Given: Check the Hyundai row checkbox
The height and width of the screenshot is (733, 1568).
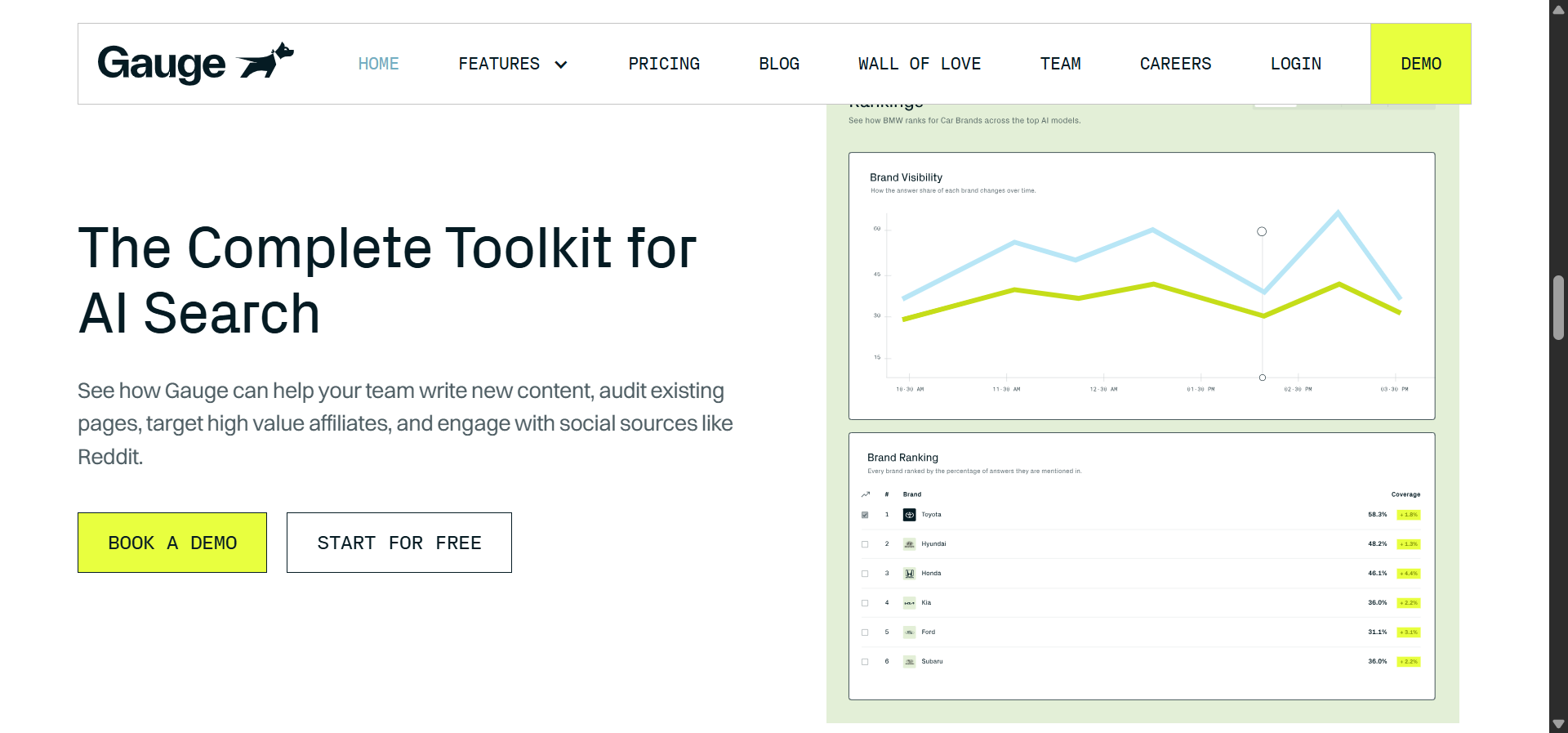Looking at the screenshot, I should tap(865, 544).
